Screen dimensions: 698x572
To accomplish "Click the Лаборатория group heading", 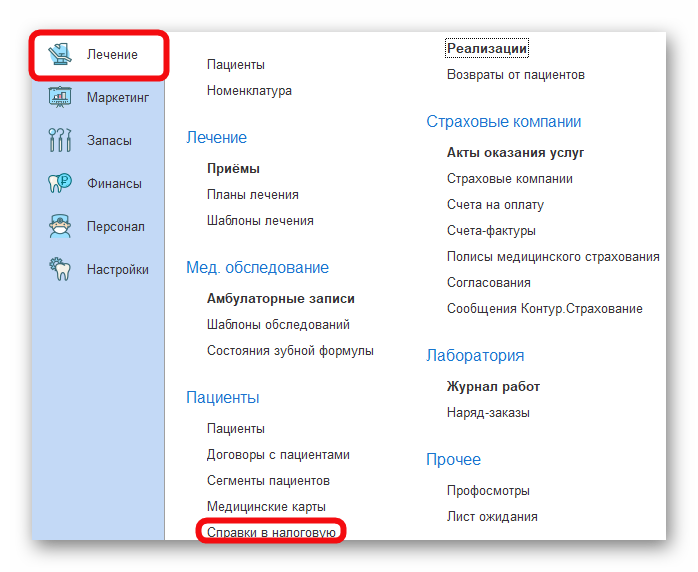I will click(x=475, y=356).
